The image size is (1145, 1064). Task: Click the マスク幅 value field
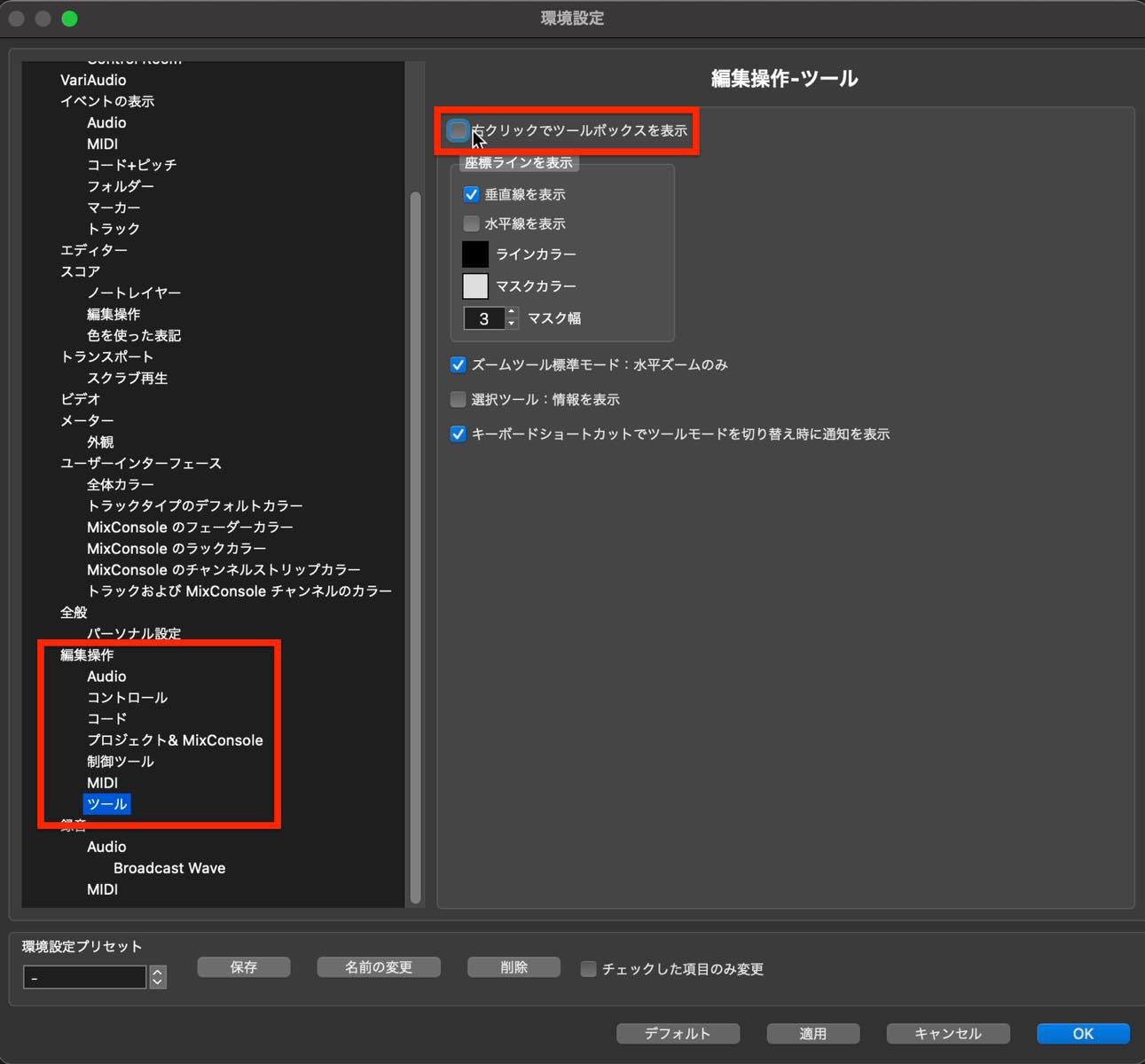pyautogui.click(x=484, y=318)
